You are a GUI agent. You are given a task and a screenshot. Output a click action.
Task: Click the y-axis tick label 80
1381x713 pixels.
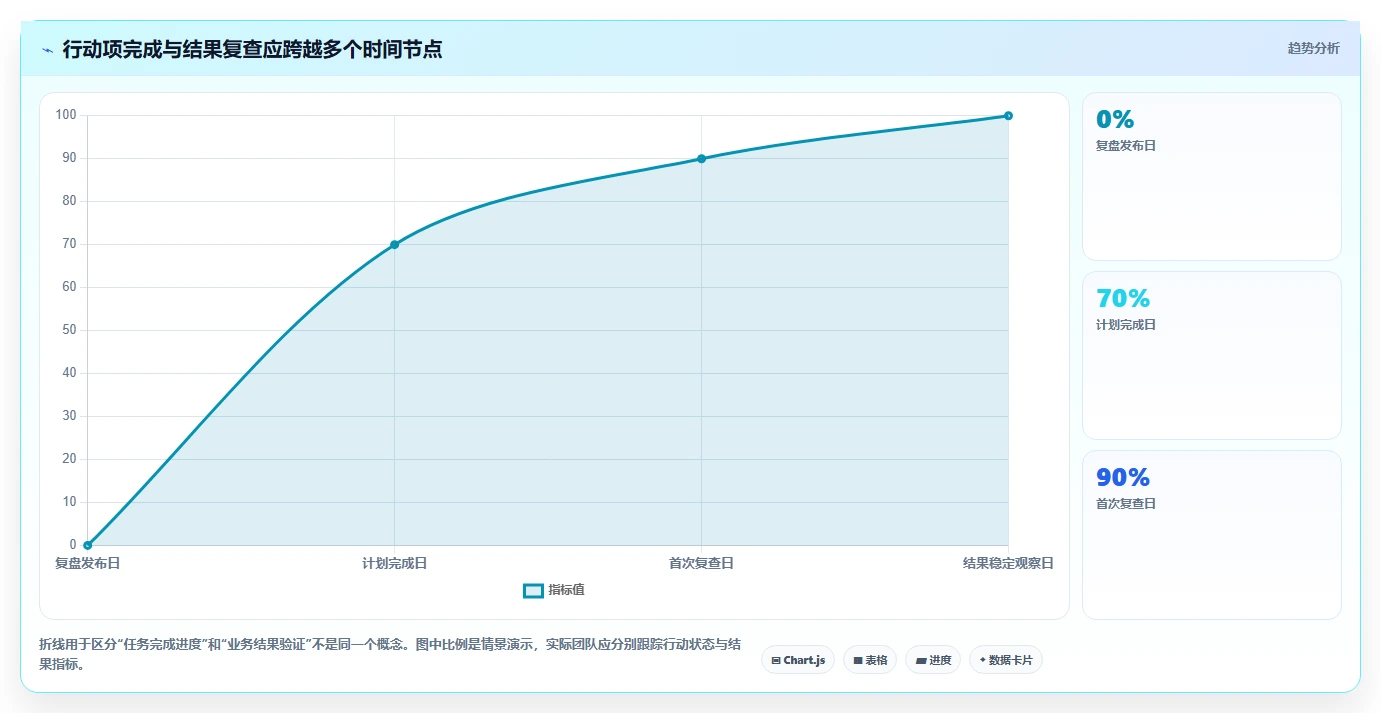click(69, 201)
